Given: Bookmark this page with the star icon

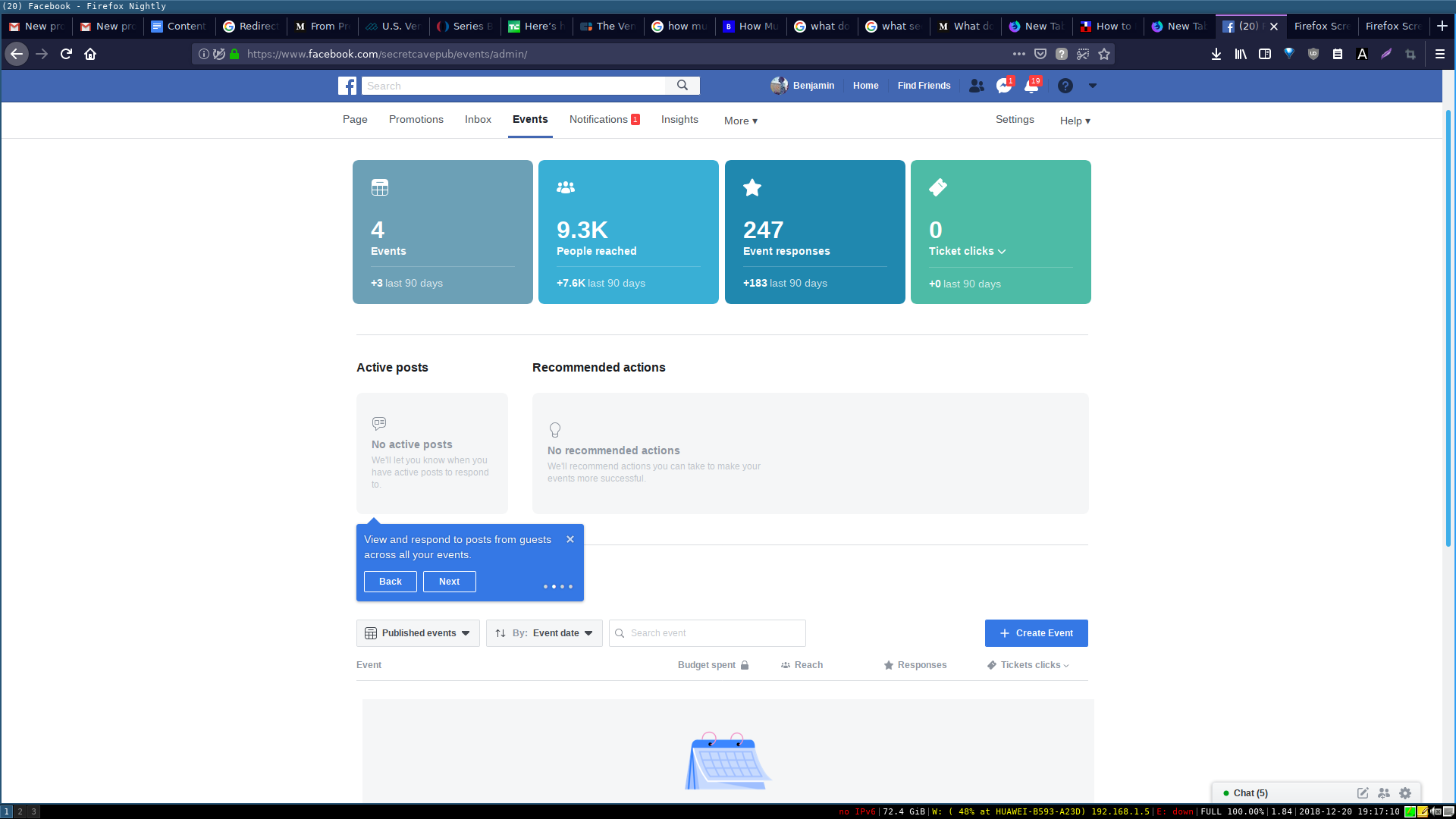Looking at the screenshot, I should point(1104,54).
